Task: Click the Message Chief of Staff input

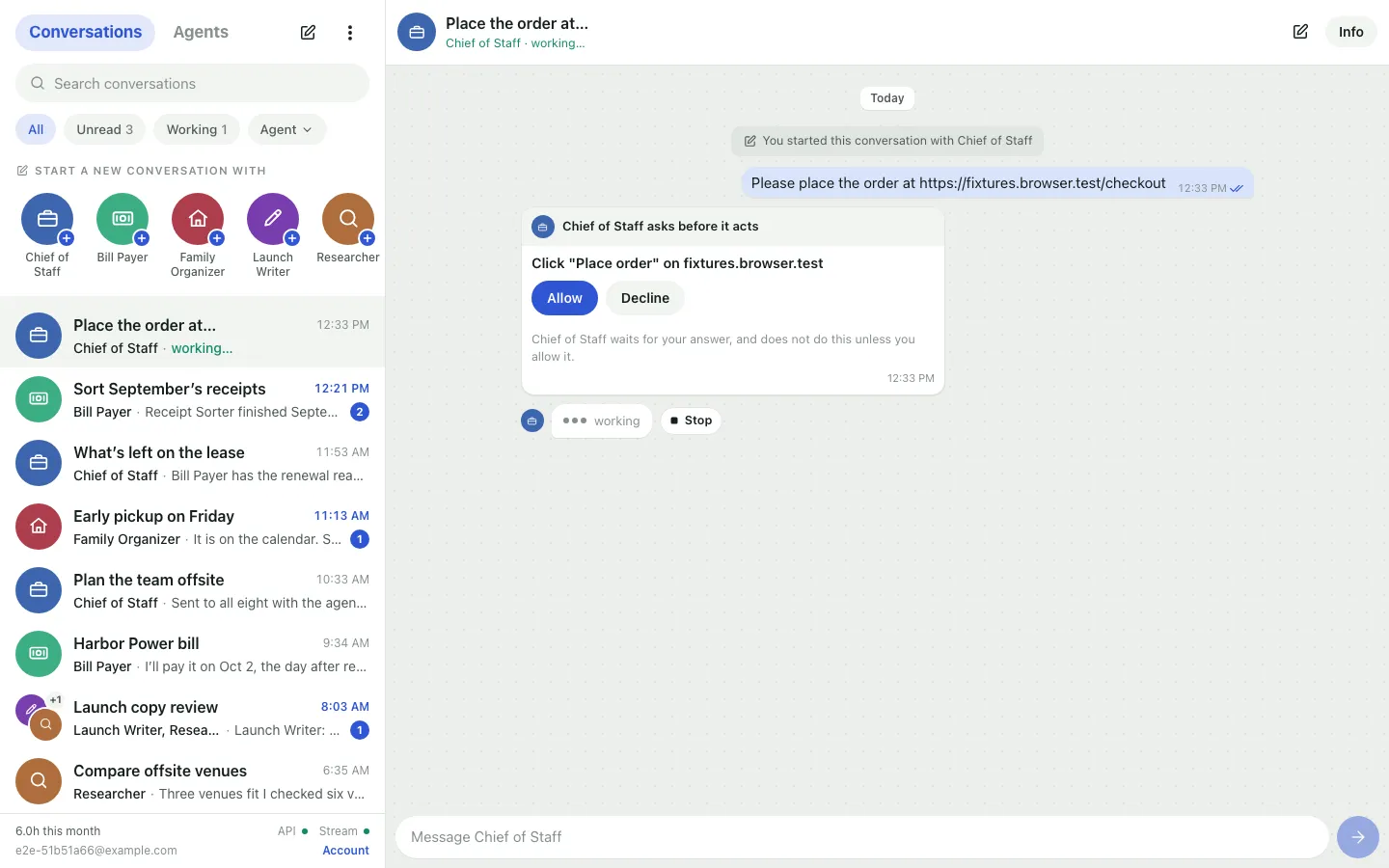Action: pos(862,837)
